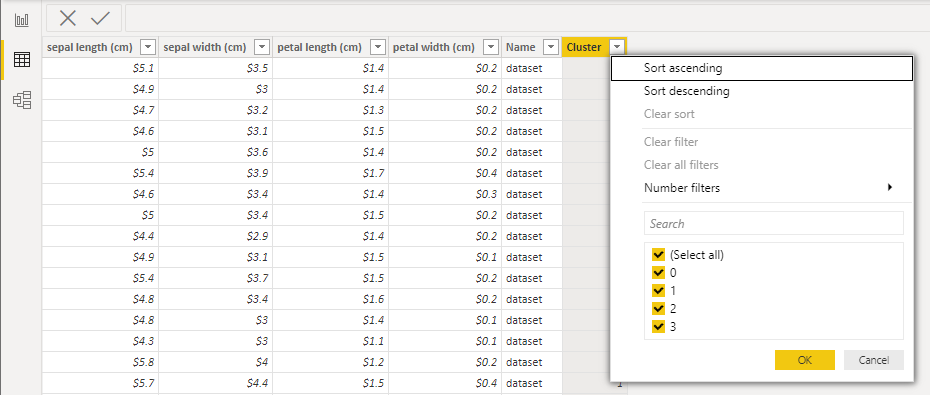The height and width of the screenshot is (395, 930).
Task: Select petal width cell $0.3
Action: [x=445, y=194]
